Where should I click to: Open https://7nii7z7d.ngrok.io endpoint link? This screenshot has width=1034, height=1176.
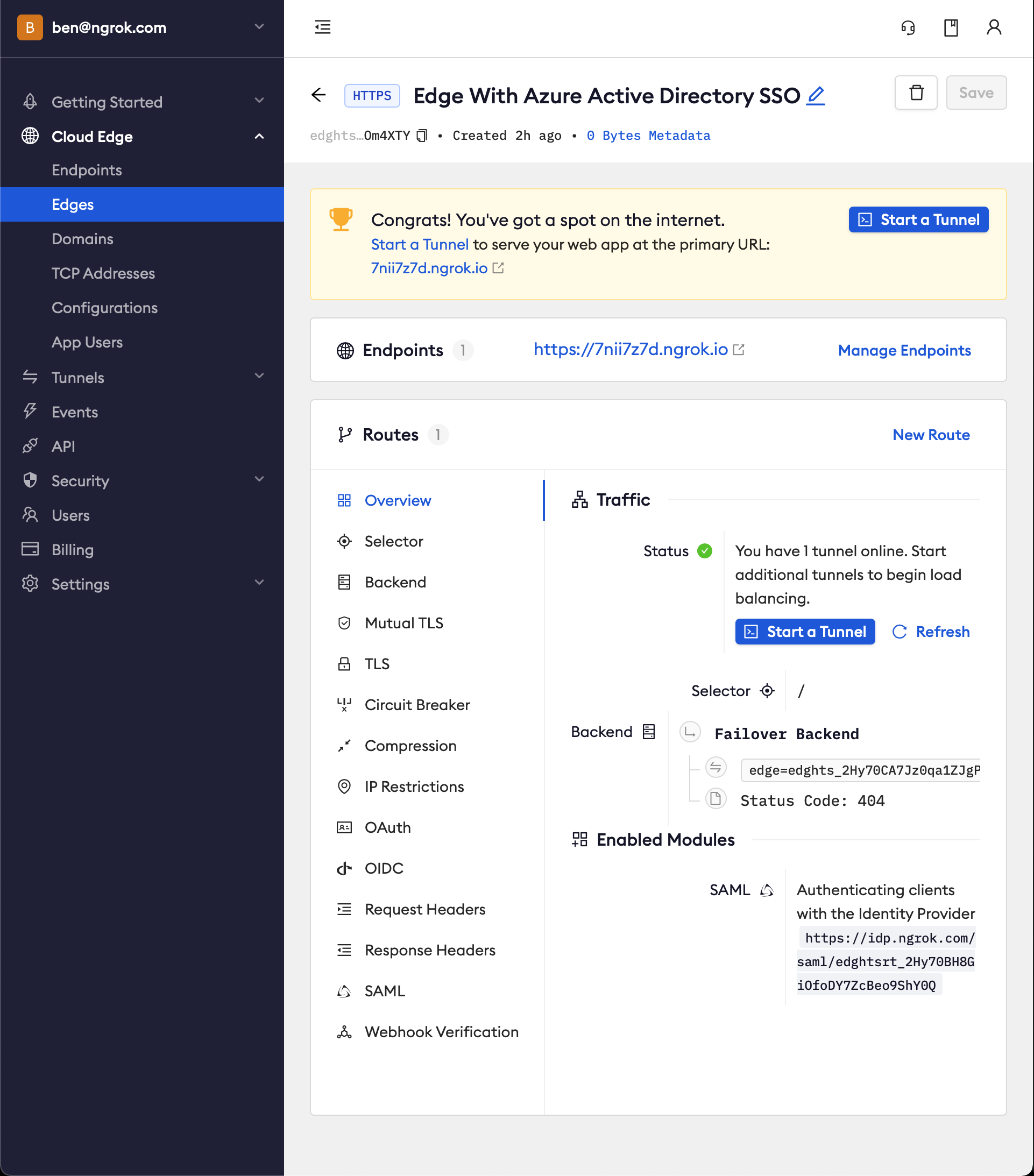point(631,349)
